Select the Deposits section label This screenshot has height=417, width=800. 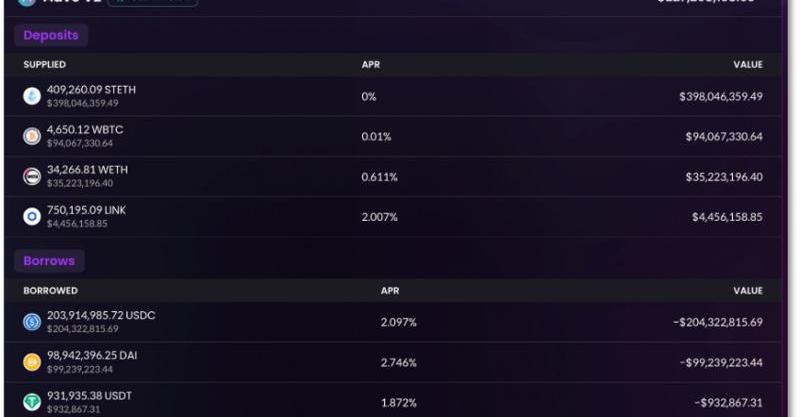coord(51,35)
